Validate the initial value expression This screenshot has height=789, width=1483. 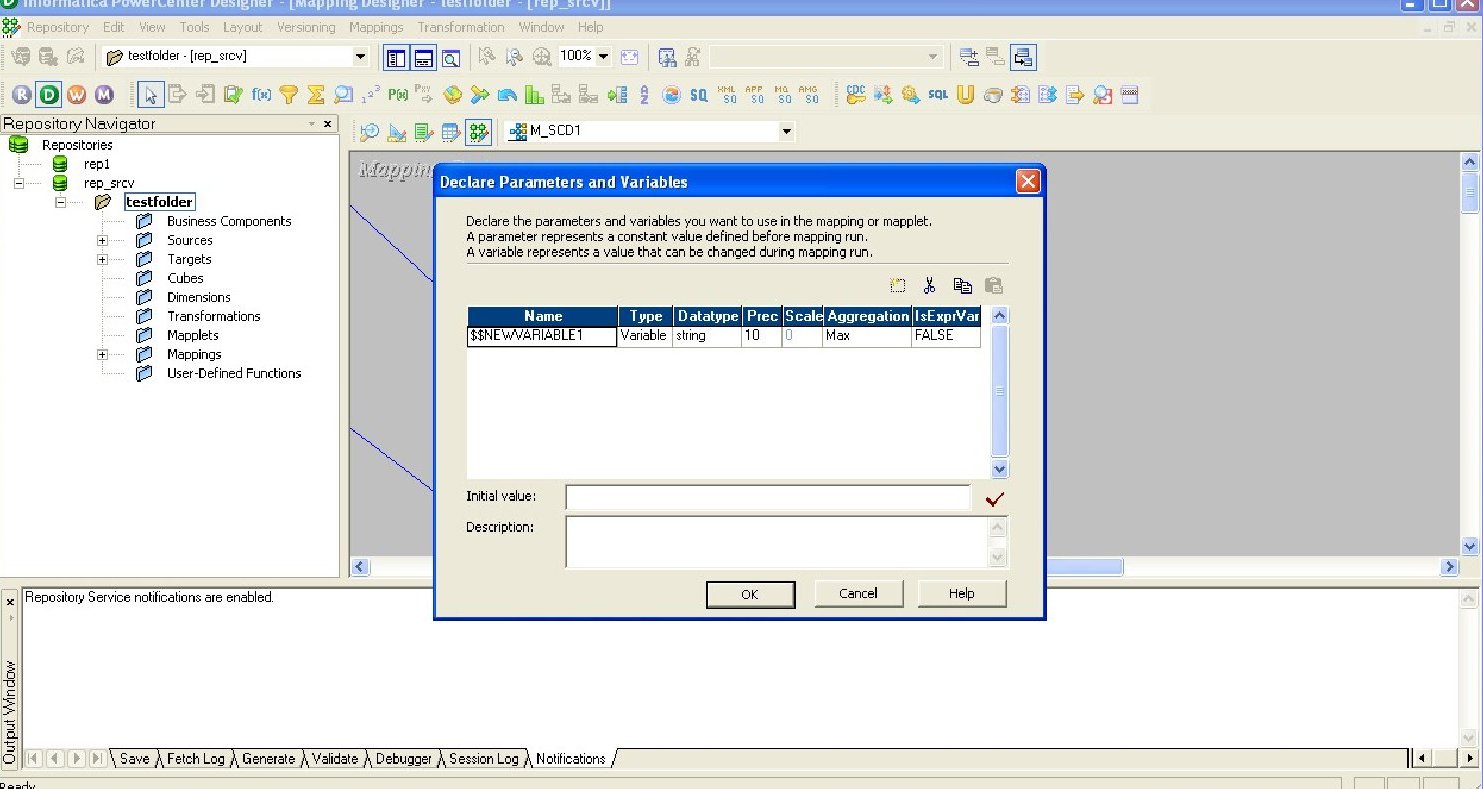click(994, 497)
